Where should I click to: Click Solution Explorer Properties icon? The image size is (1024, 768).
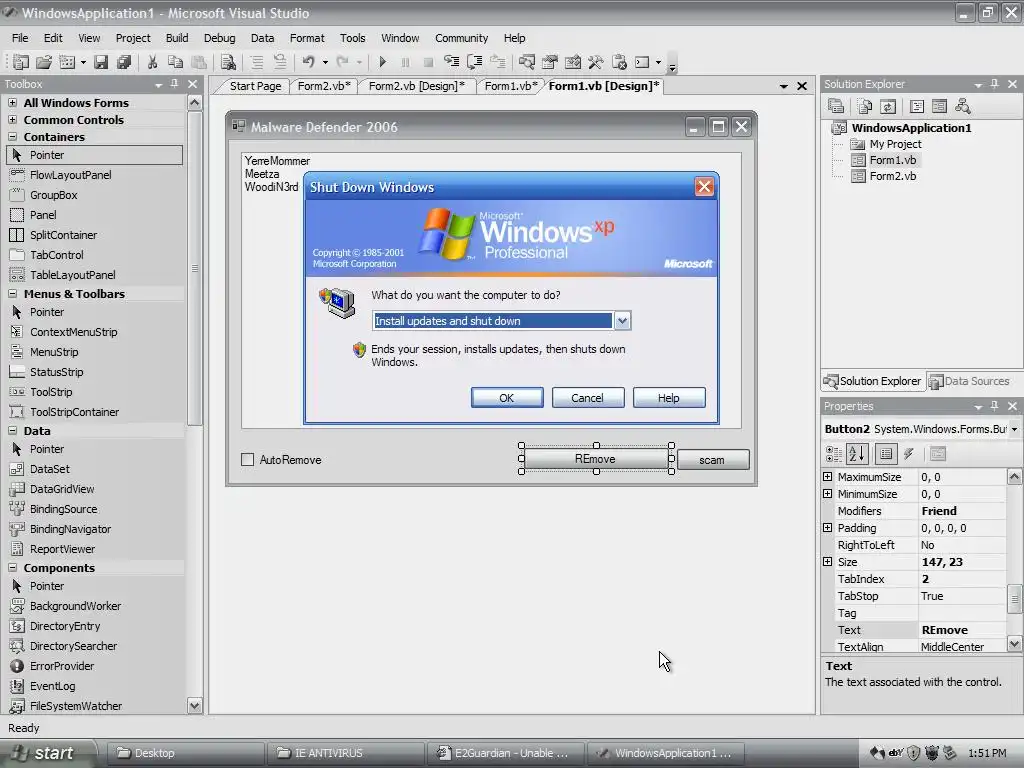[835, 106]
